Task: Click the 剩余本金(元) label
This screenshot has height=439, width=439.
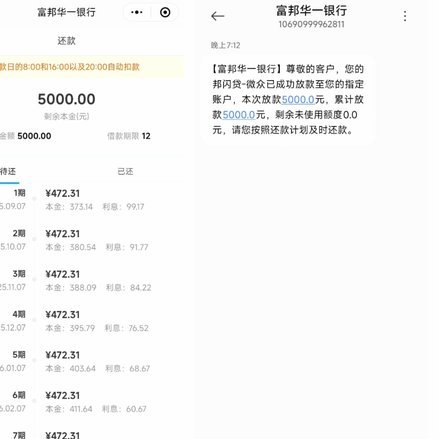Action: (x=66, y=116)
